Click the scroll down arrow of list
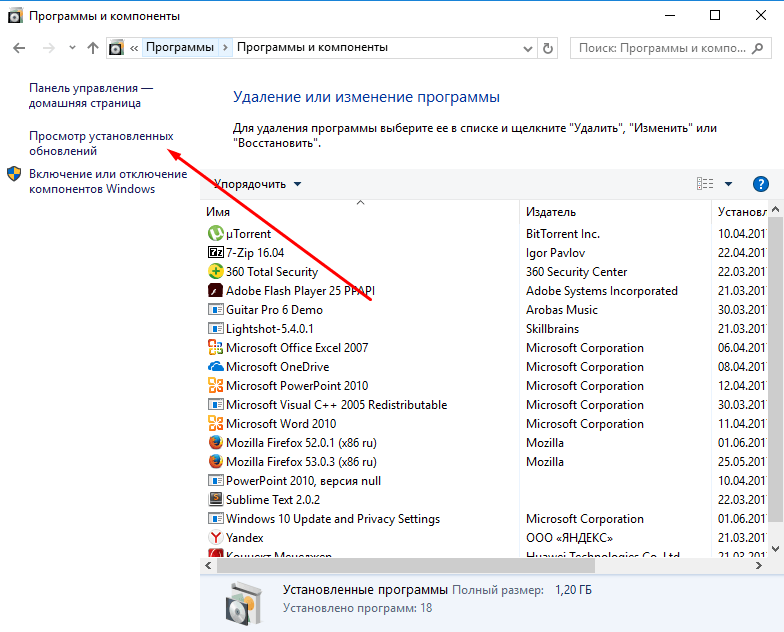The image size is (784, 632). click(x=776, y=549)
